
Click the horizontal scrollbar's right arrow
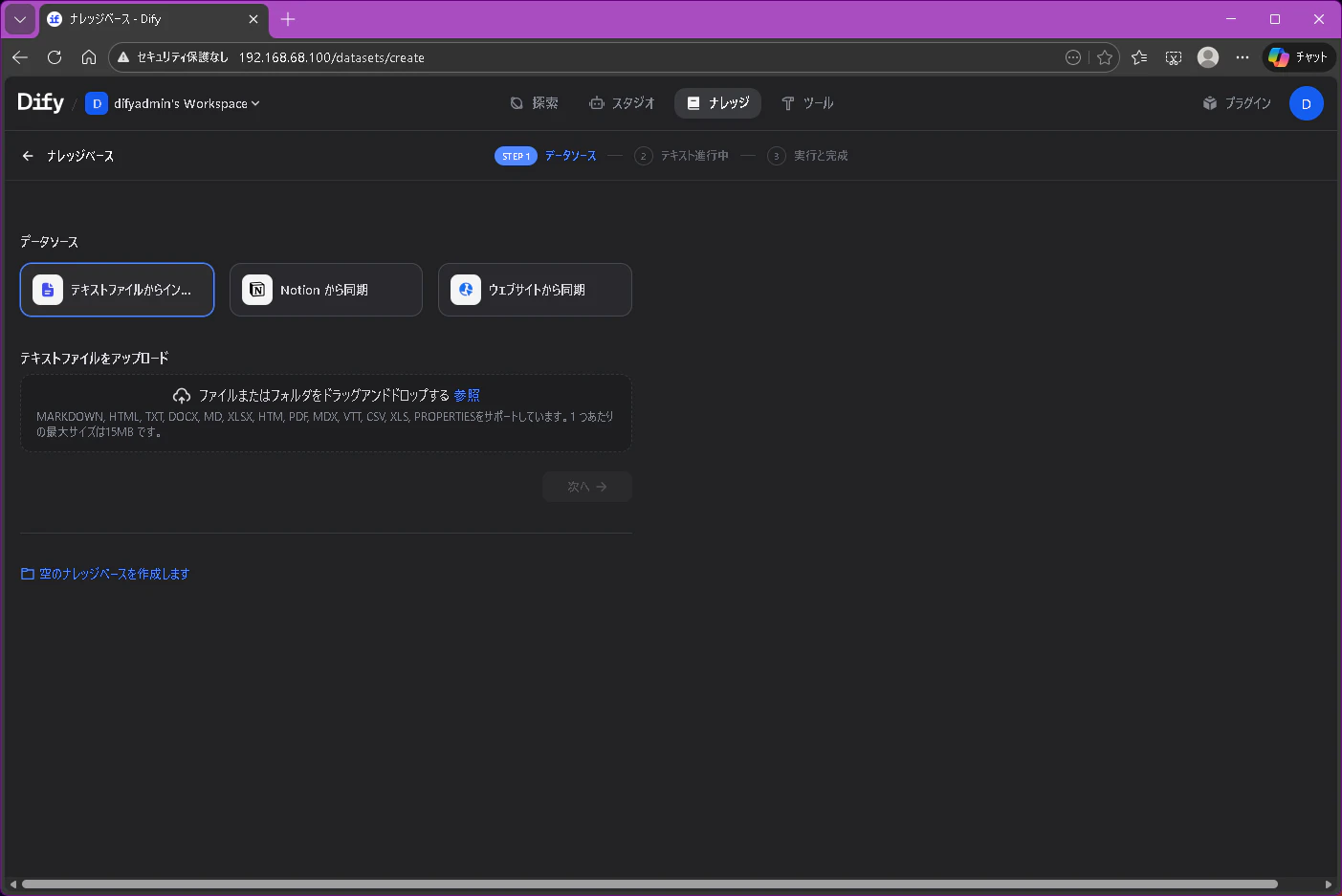click(x=1329, y=884)
